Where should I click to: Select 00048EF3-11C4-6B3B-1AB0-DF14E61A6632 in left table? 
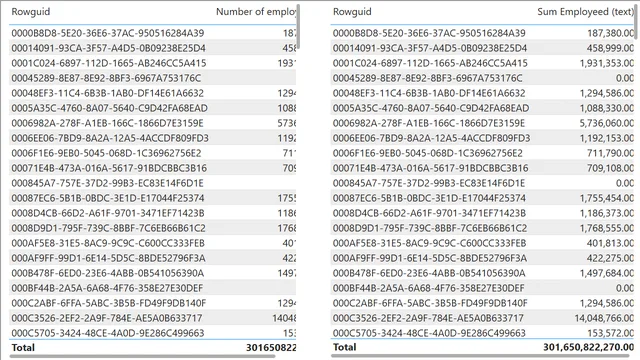coord(107,93)
